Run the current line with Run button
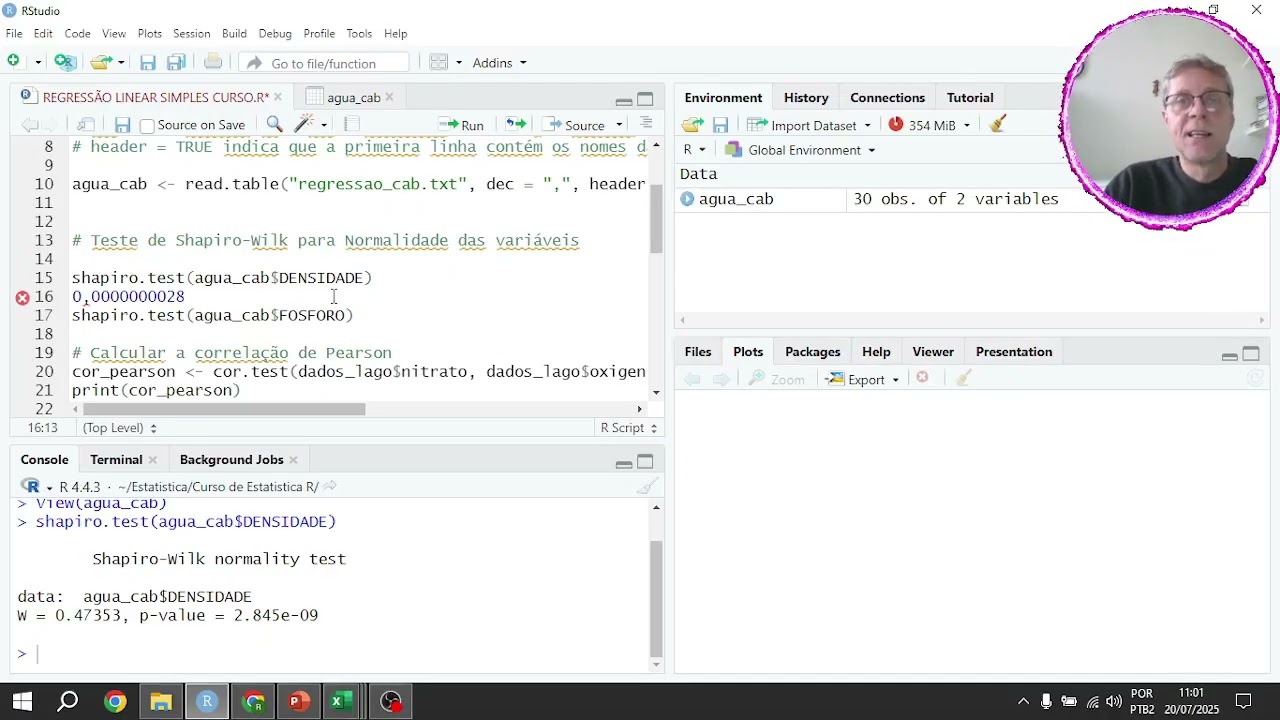1280x720 pixels. point(461,125)
